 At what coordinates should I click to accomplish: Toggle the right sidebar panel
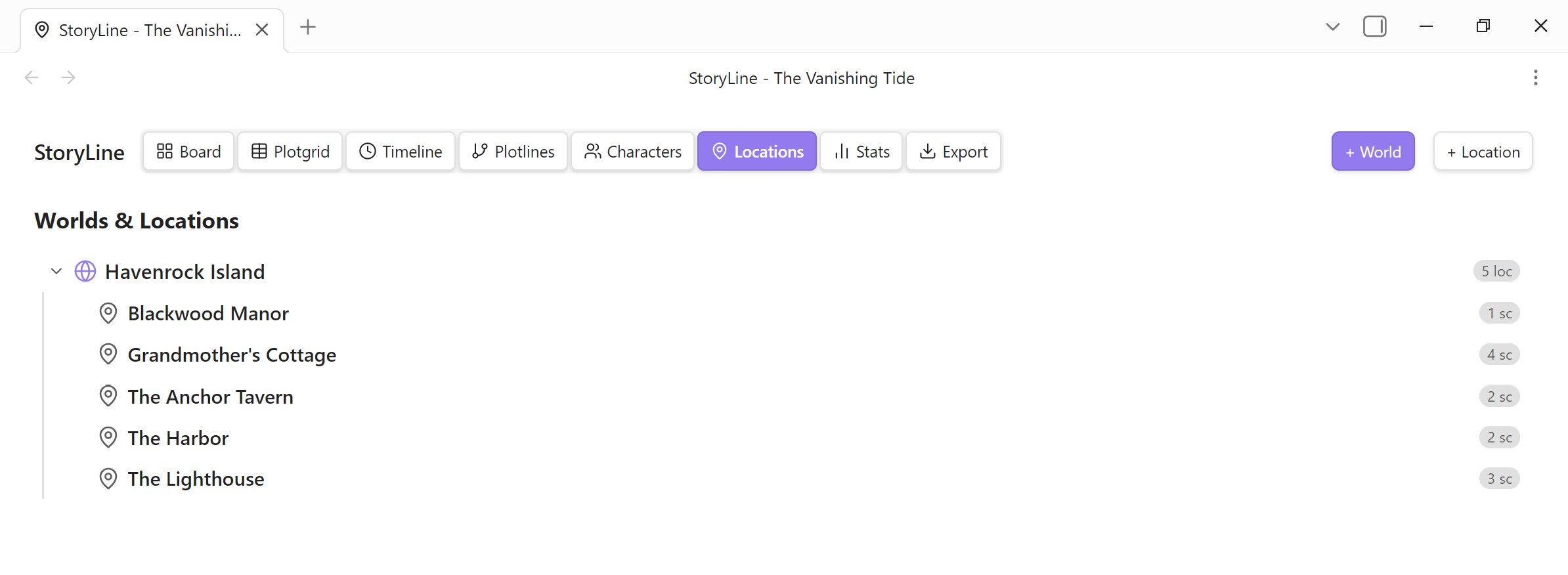pyautogui.click(x=1374, y=26)
